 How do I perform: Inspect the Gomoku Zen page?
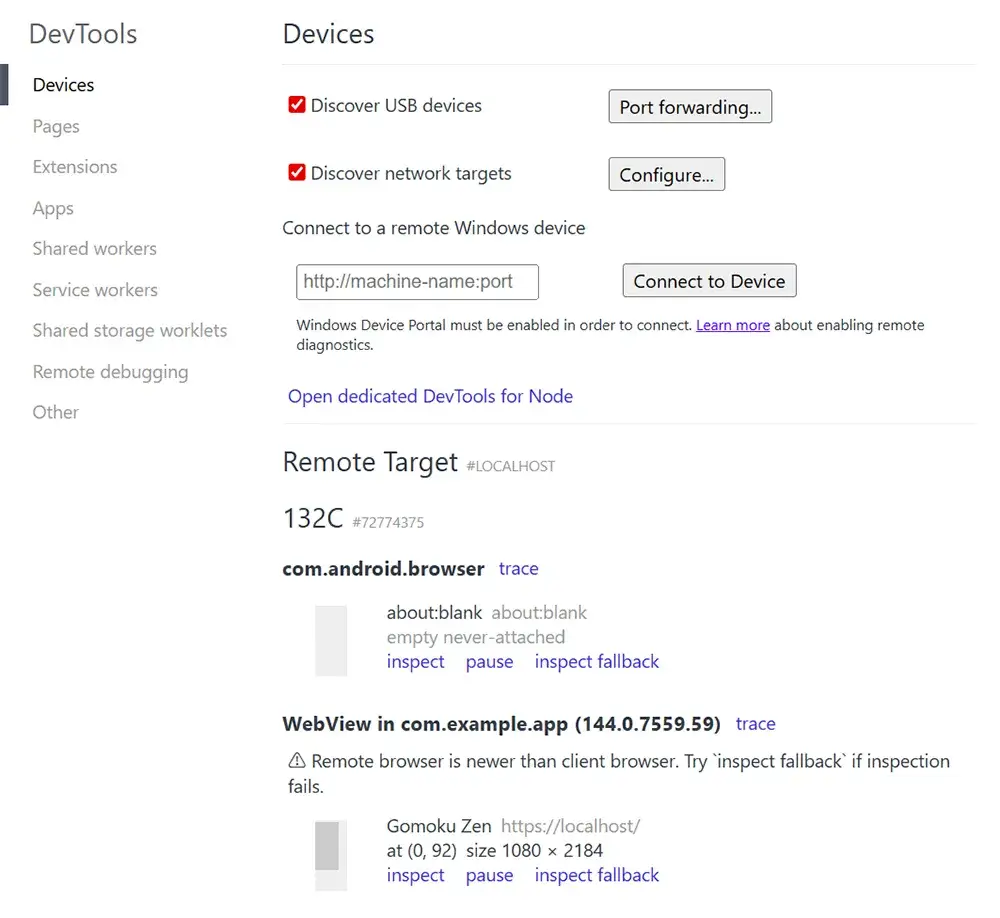point(415,875)
